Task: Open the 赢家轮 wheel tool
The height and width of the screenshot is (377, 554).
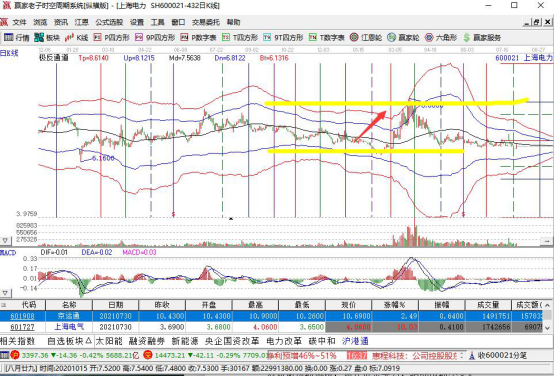Action: pyautogui.click(x=403, y=37)
